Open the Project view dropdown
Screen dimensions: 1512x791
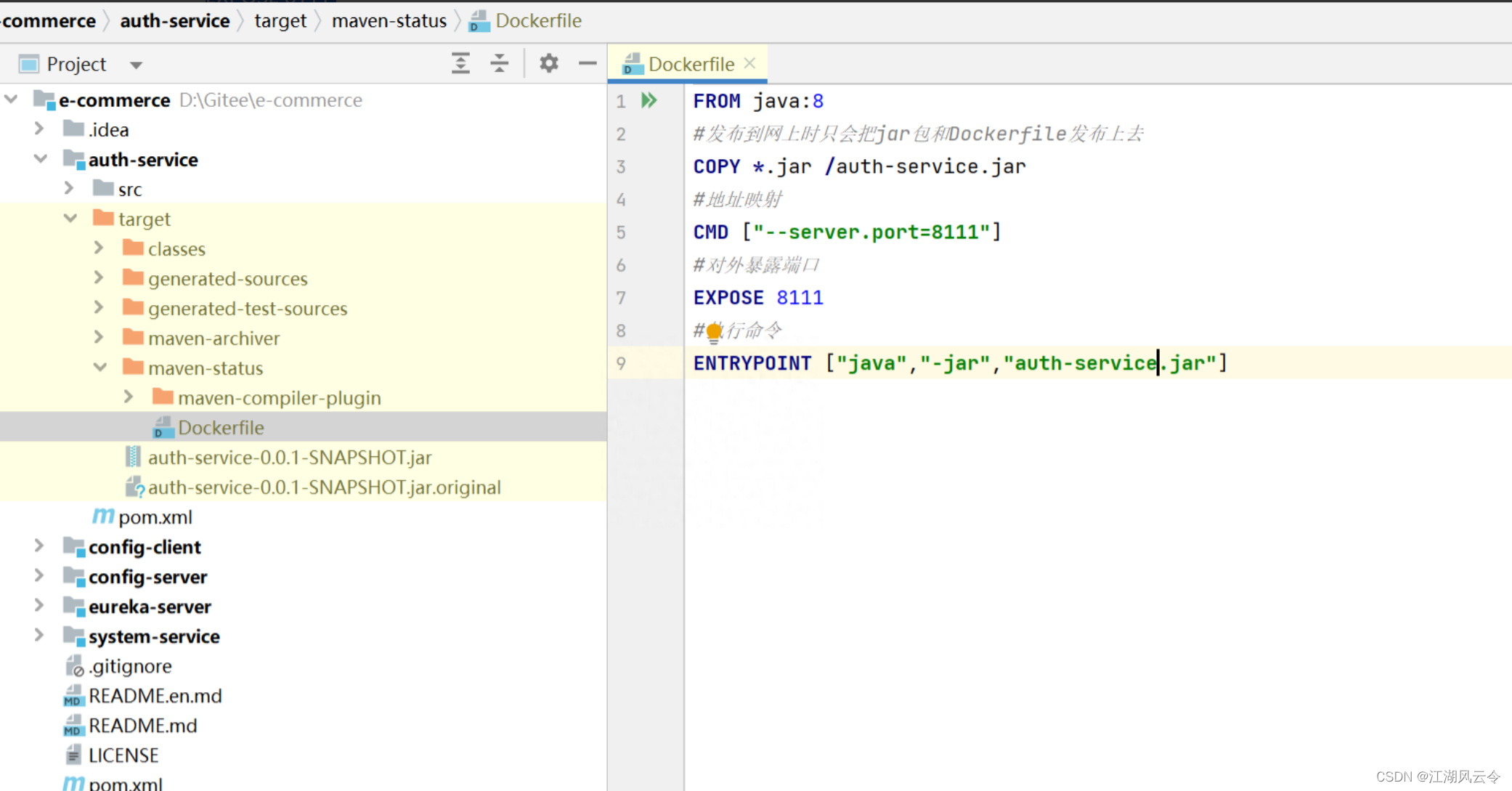pos(136,65)
